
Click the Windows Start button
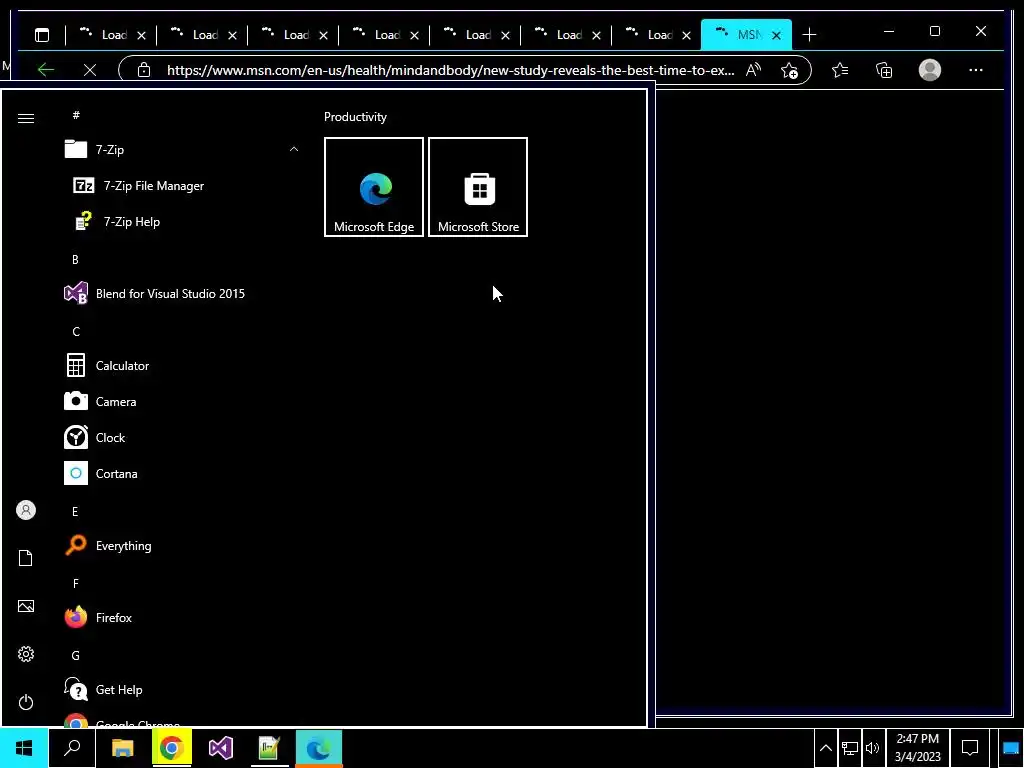coord(24,748)
